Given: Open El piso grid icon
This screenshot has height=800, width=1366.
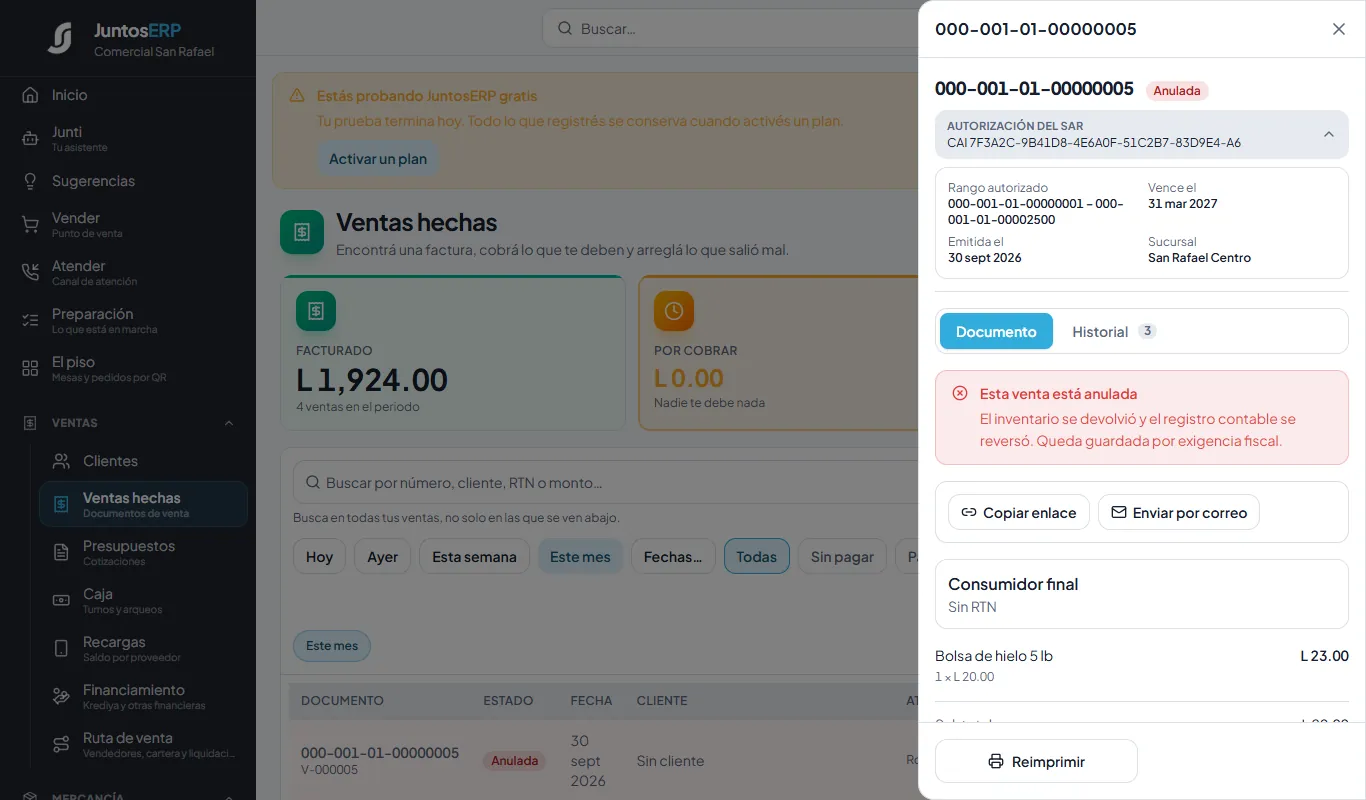Looking at the screenshot, I should pyautogui.click(x=30, y=369).
